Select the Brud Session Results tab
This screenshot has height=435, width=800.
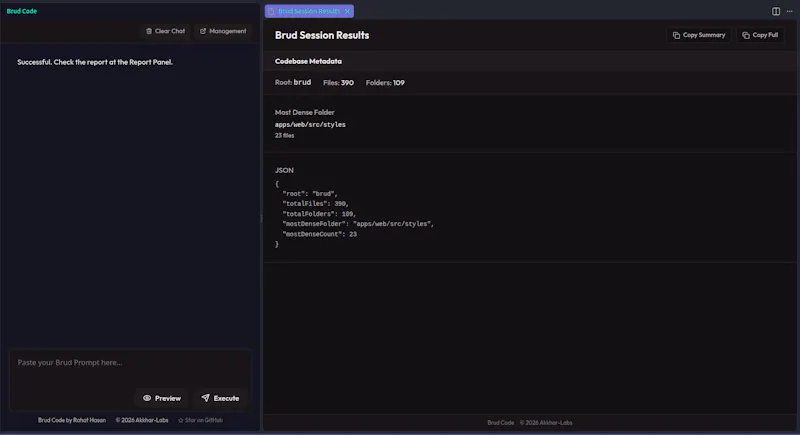309,11
